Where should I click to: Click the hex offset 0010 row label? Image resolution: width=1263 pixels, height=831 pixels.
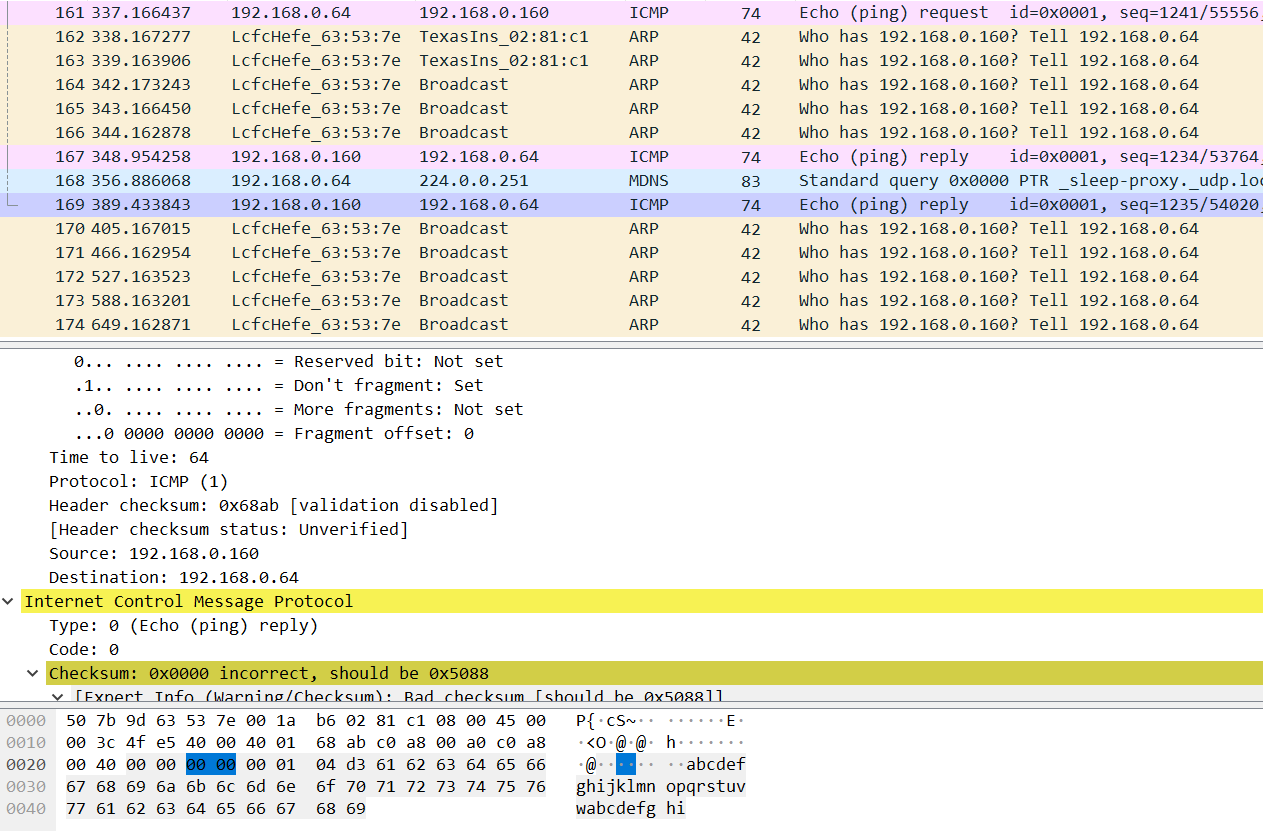26,742
